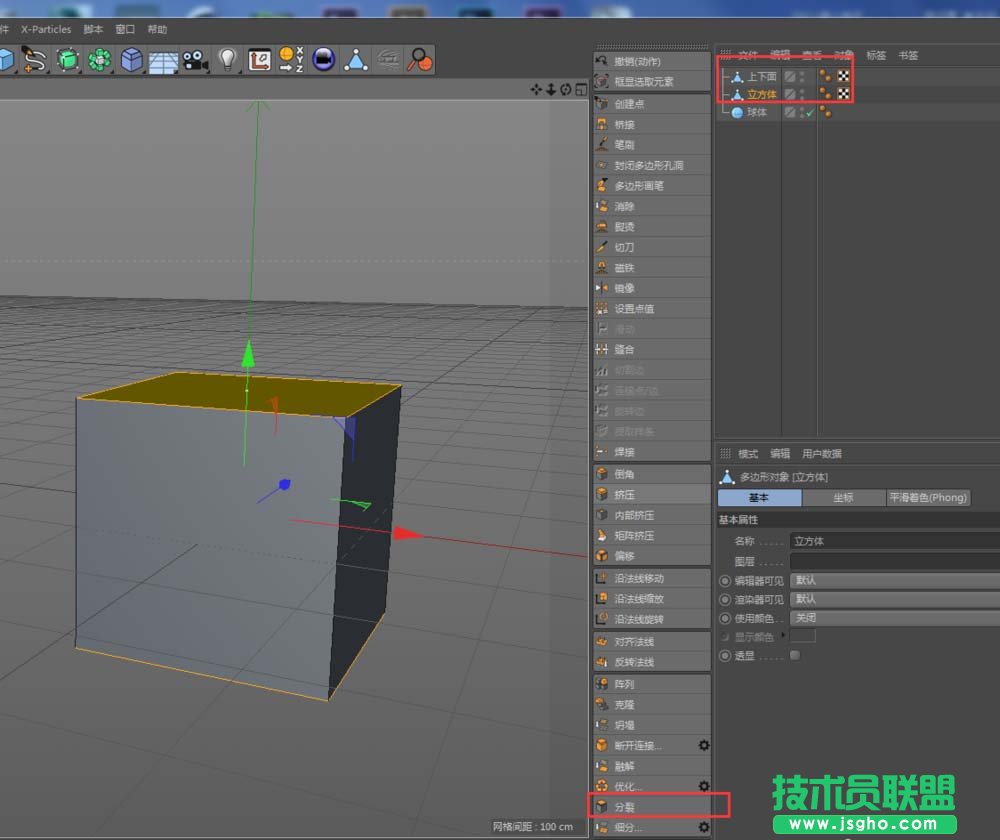Click the 平滑着色(Phong) tab button

coord(928,497)
